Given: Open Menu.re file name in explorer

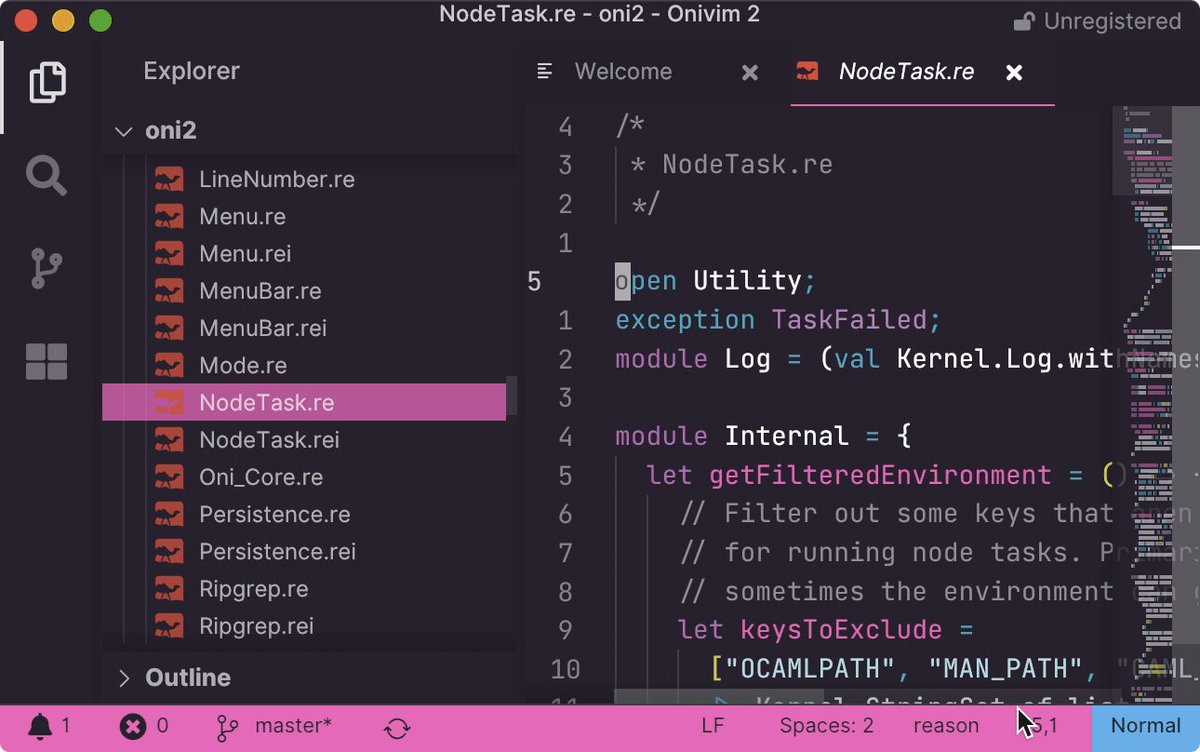Looking at the screenshot, I should point(242,217).
